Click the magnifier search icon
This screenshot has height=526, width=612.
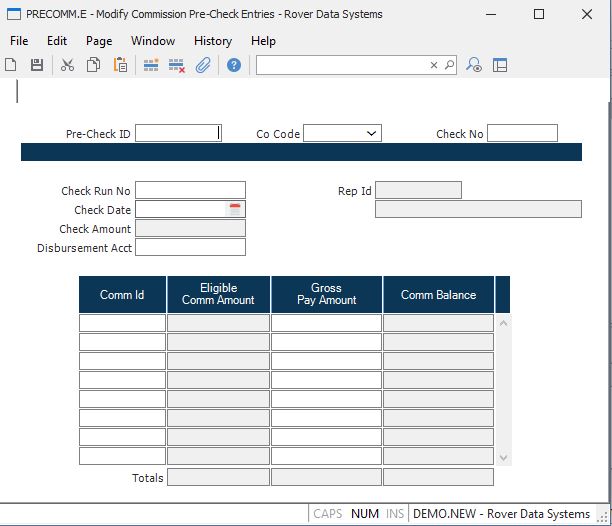pyautogui.click(x=449, y=65)
